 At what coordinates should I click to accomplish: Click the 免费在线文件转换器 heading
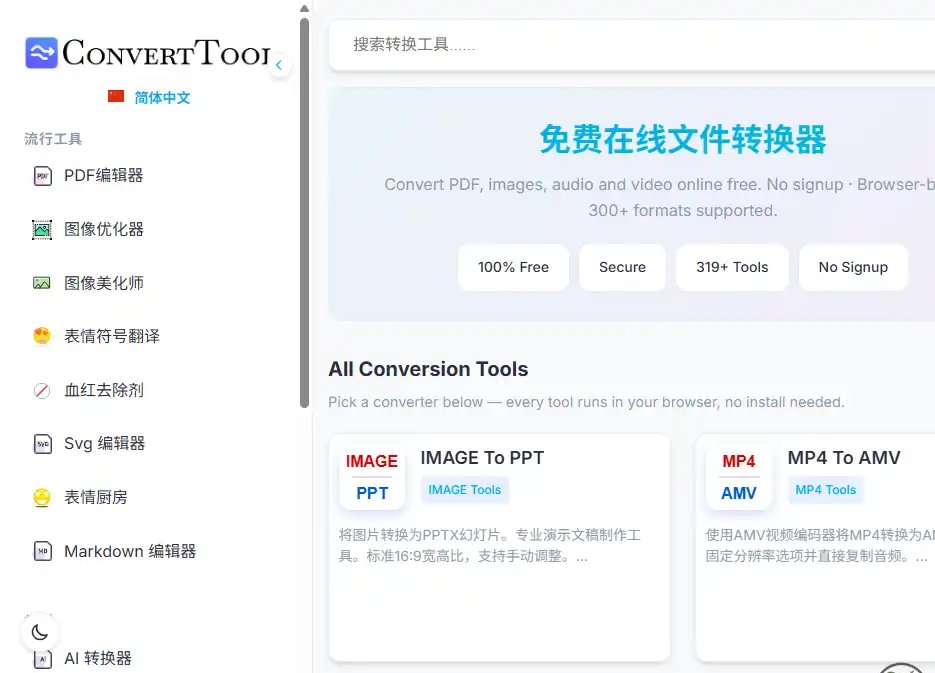click(683, 140)
